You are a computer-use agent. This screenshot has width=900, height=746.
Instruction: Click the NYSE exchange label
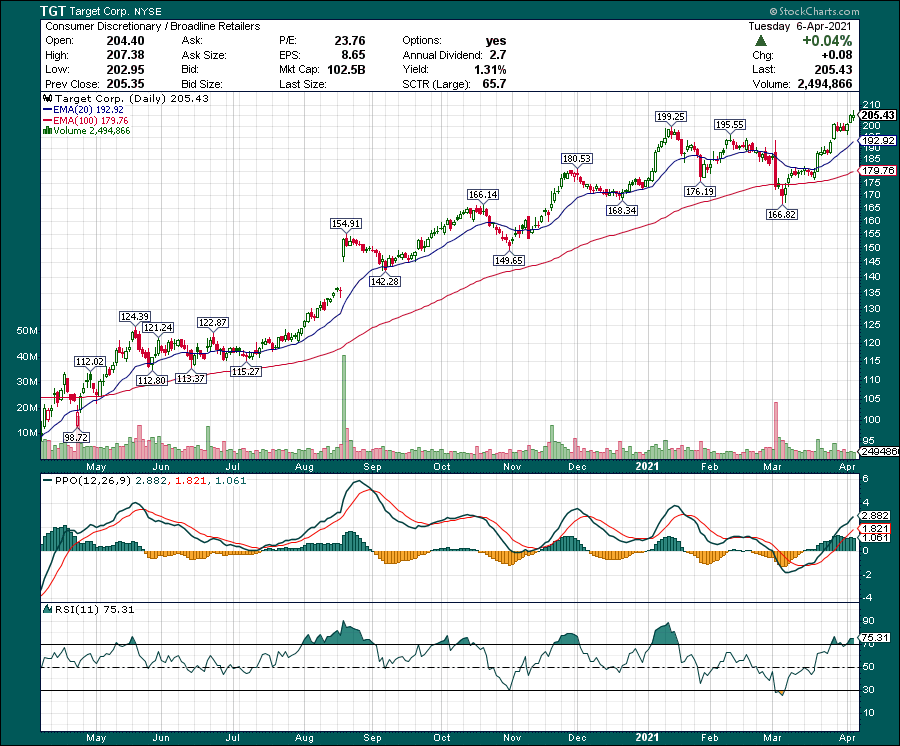(148, 11)
